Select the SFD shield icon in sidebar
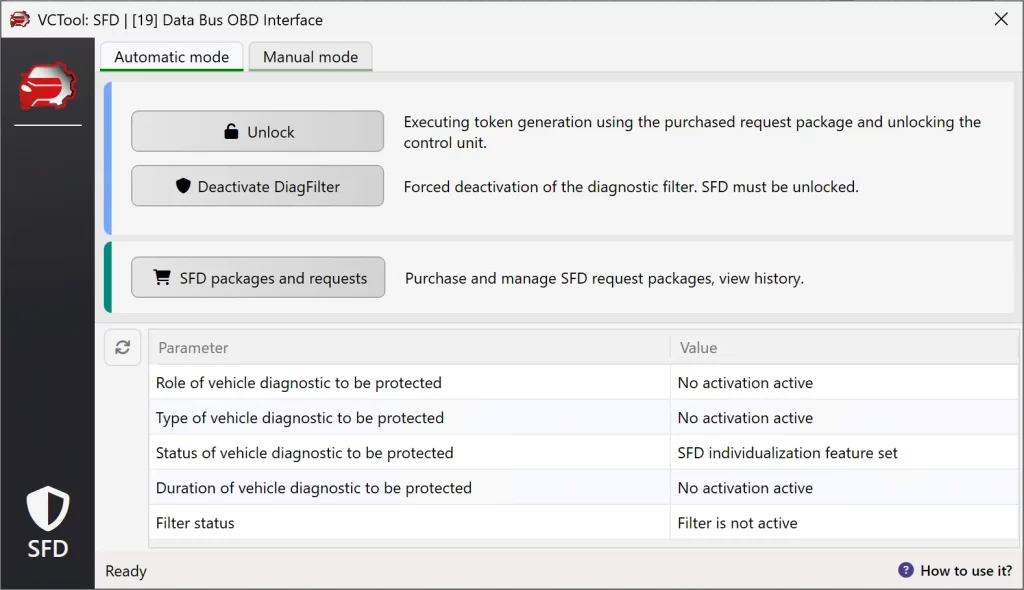Viewport: 1024px width, 590px height. (46, 510)
